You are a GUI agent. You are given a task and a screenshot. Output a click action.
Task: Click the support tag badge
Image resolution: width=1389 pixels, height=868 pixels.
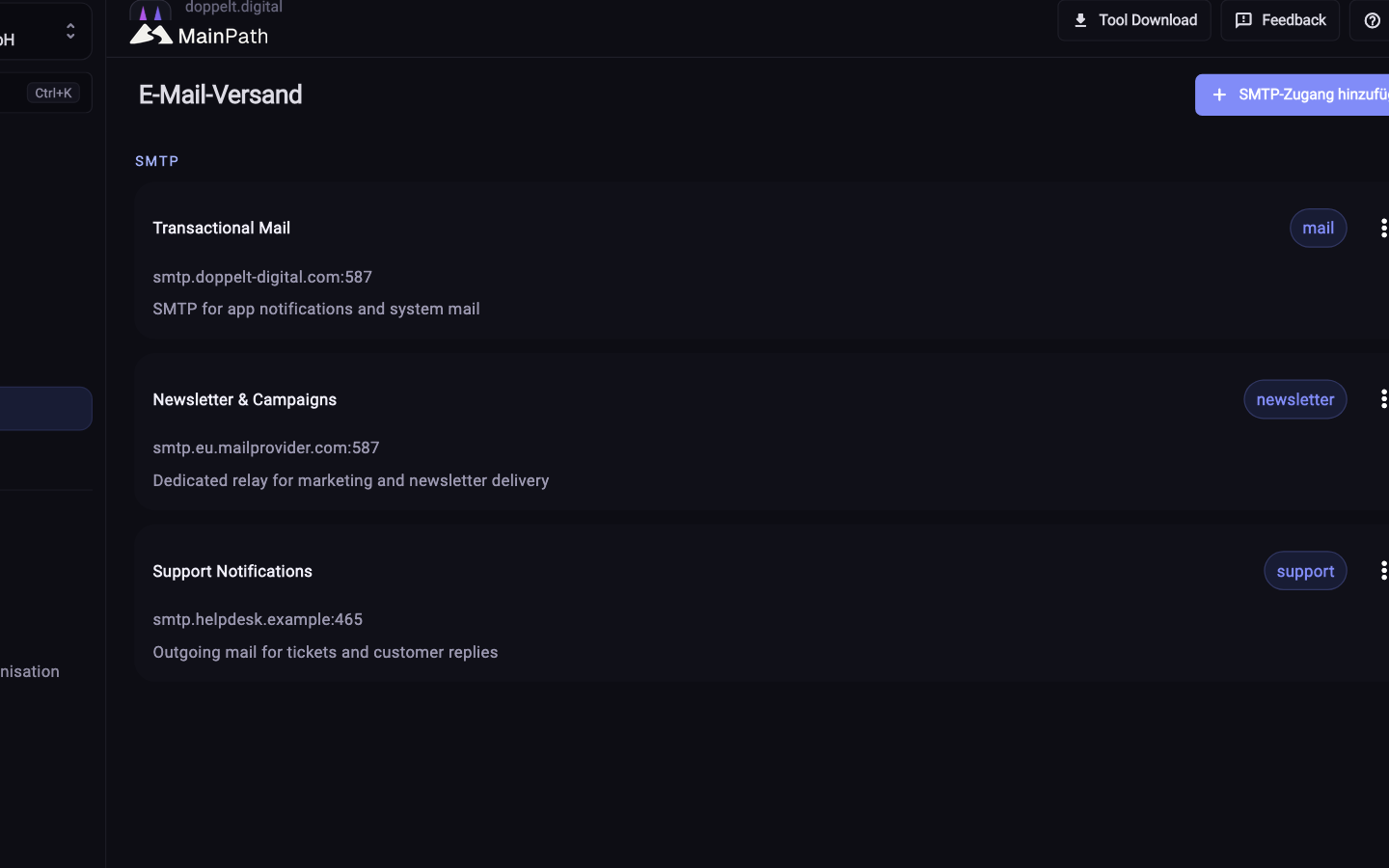1305,571
